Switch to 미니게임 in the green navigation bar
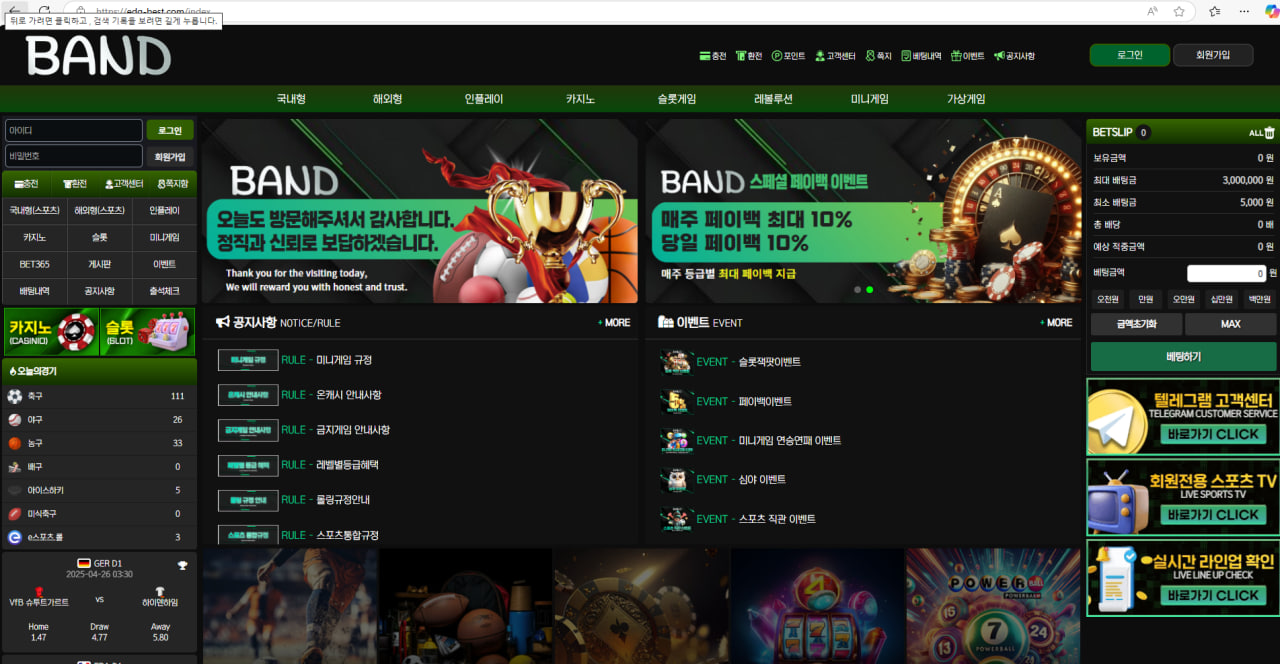This screenshot has width=1280, height=664. [869, 99]
